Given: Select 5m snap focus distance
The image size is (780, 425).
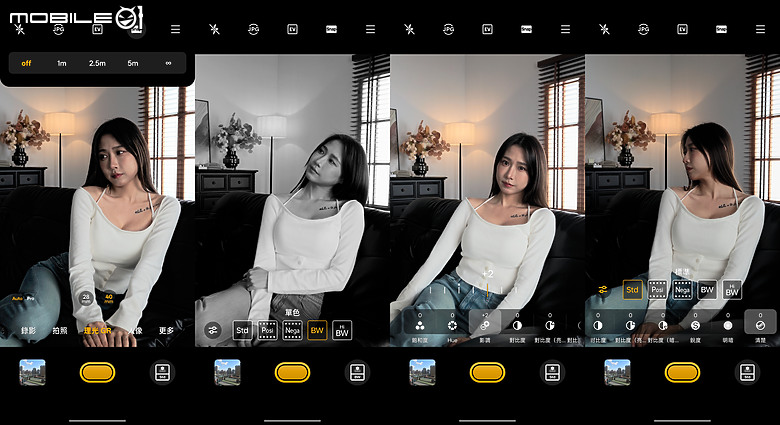Looking at the screenshot, I should tap(133, 63).
